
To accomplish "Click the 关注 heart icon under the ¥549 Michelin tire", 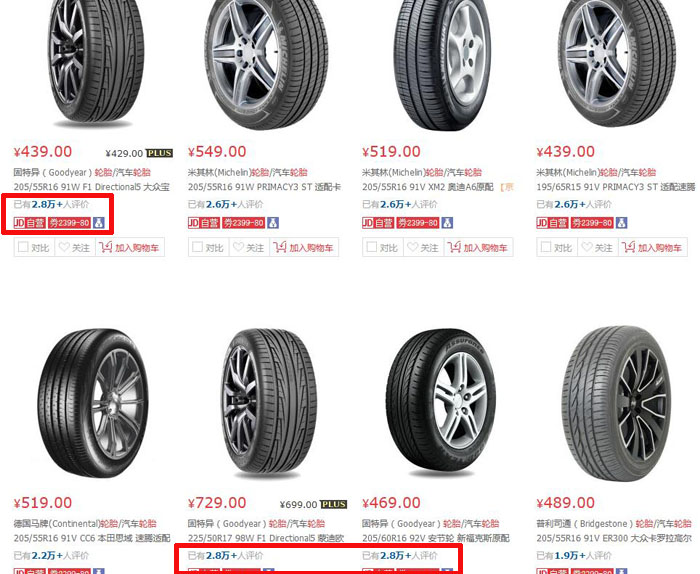I will [238, 247].
